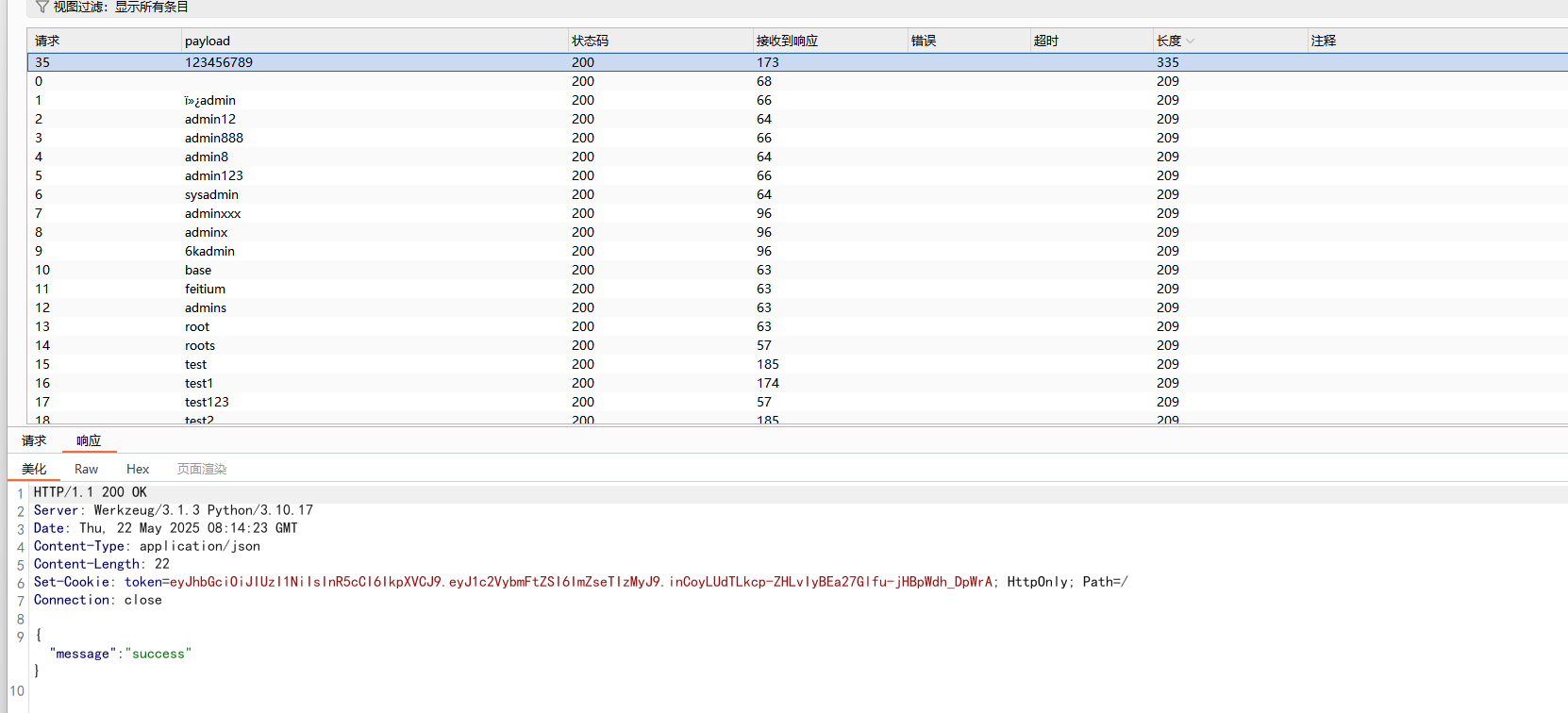This screenshot has height=713, width=1568.
Task: Select the Hex view tab
Action: tap(138, 469)
